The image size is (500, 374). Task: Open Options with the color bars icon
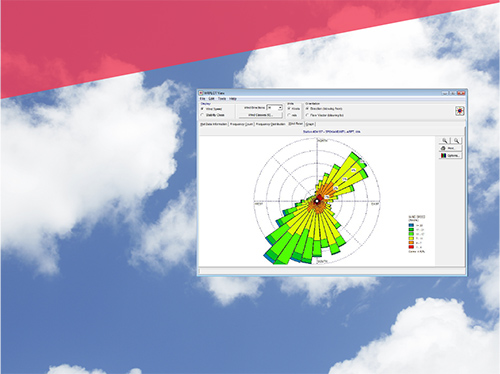(451, 156)
